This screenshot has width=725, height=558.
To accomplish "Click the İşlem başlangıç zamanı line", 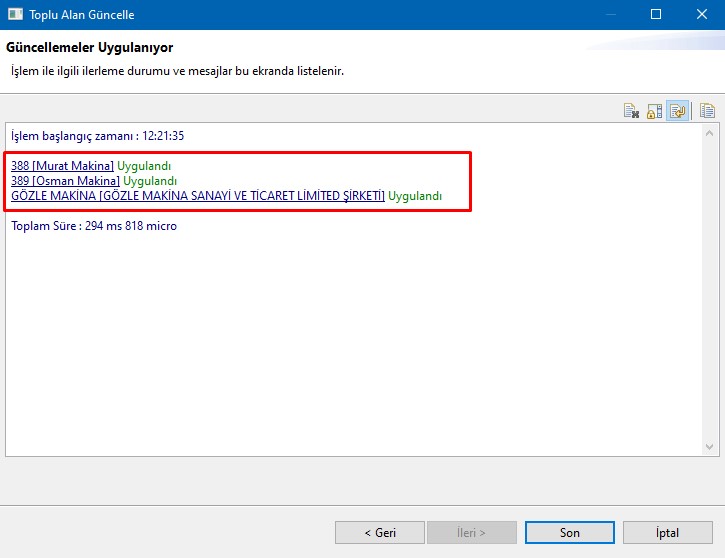I will coord(97,136).
